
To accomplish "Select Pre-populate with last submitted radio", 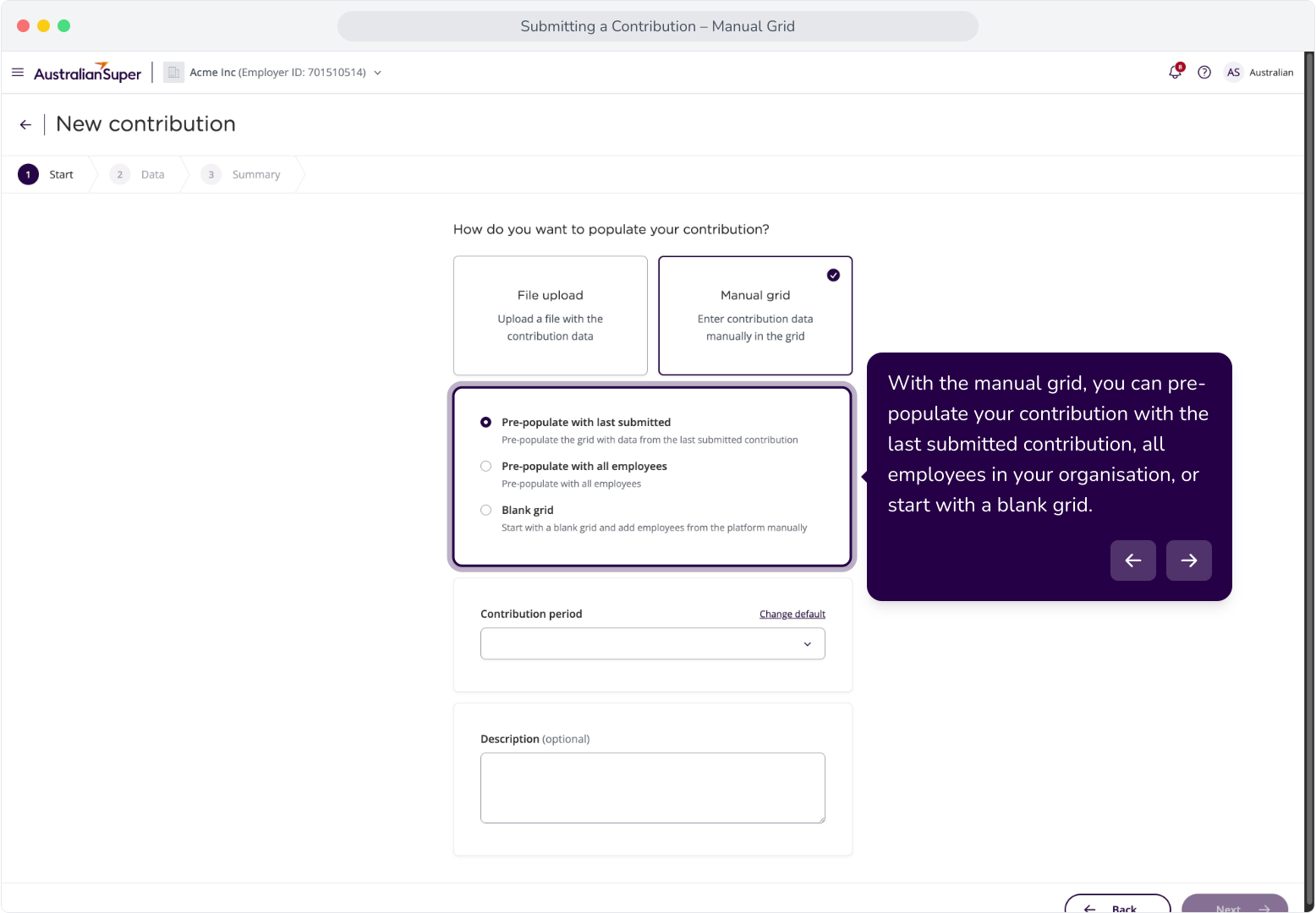I will click(485, 423).
